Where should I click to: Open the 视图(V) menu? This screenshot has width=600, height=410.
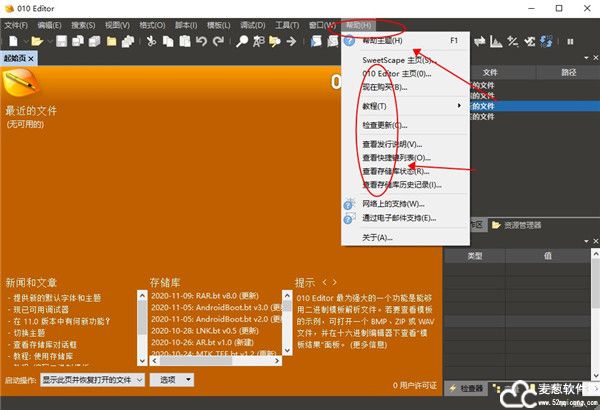click(117, 26)
